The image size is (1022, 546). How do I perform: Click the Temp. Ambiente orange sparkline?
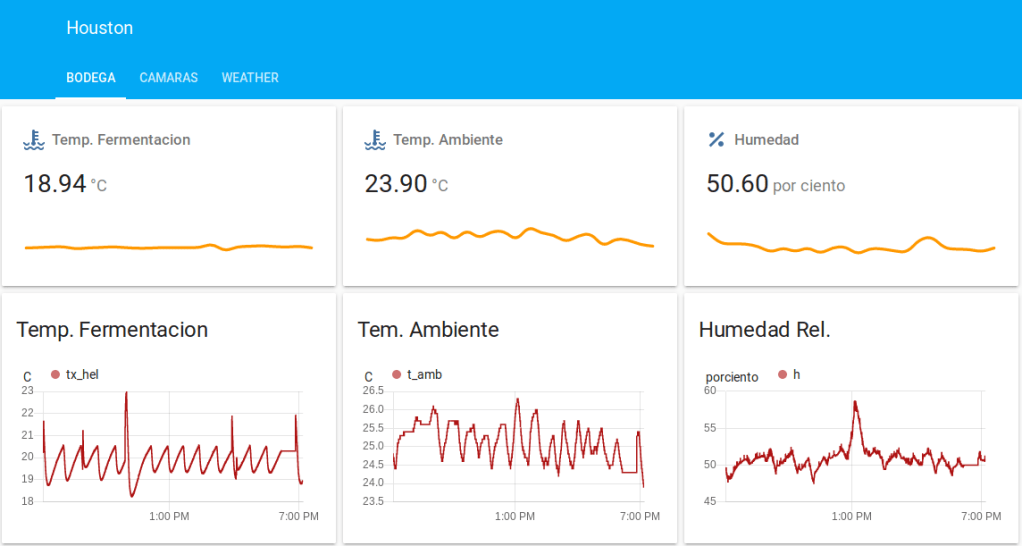(509, 235)
